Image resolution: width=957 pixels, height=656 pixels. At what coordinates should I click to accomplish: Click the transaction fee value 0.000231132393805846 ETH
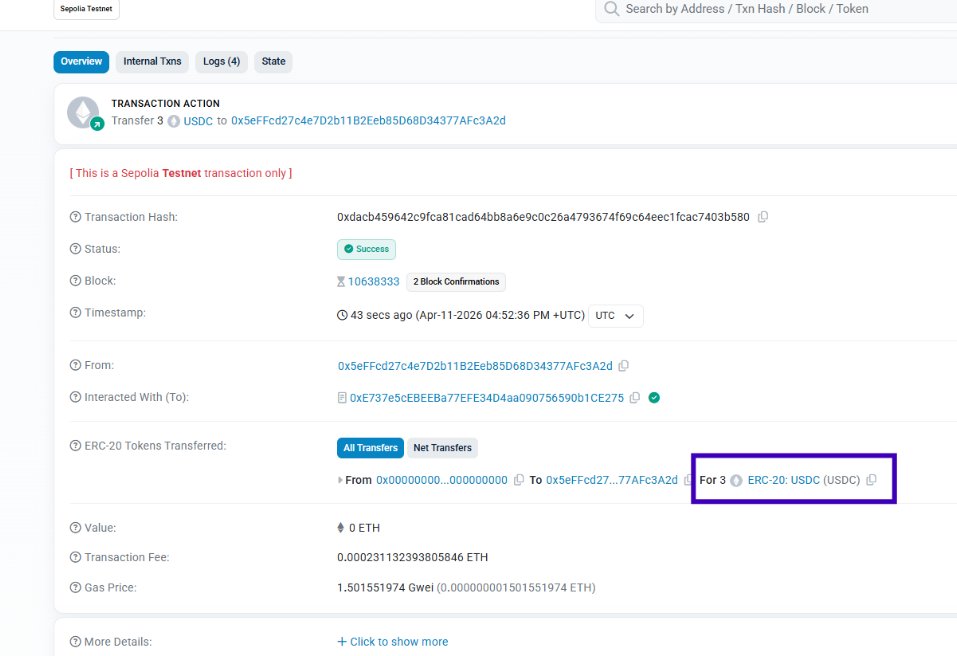(413, 557)
